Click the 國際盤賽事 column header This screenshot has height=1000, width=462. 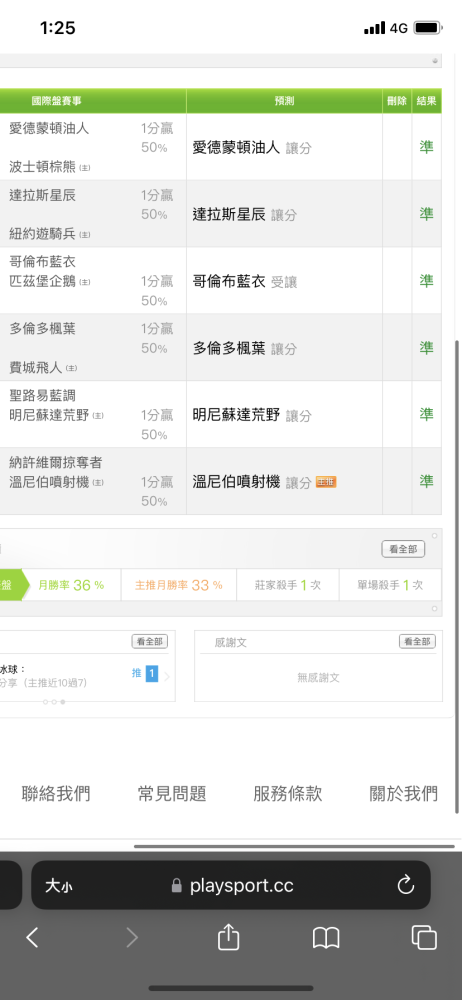(x=57, y=101)
